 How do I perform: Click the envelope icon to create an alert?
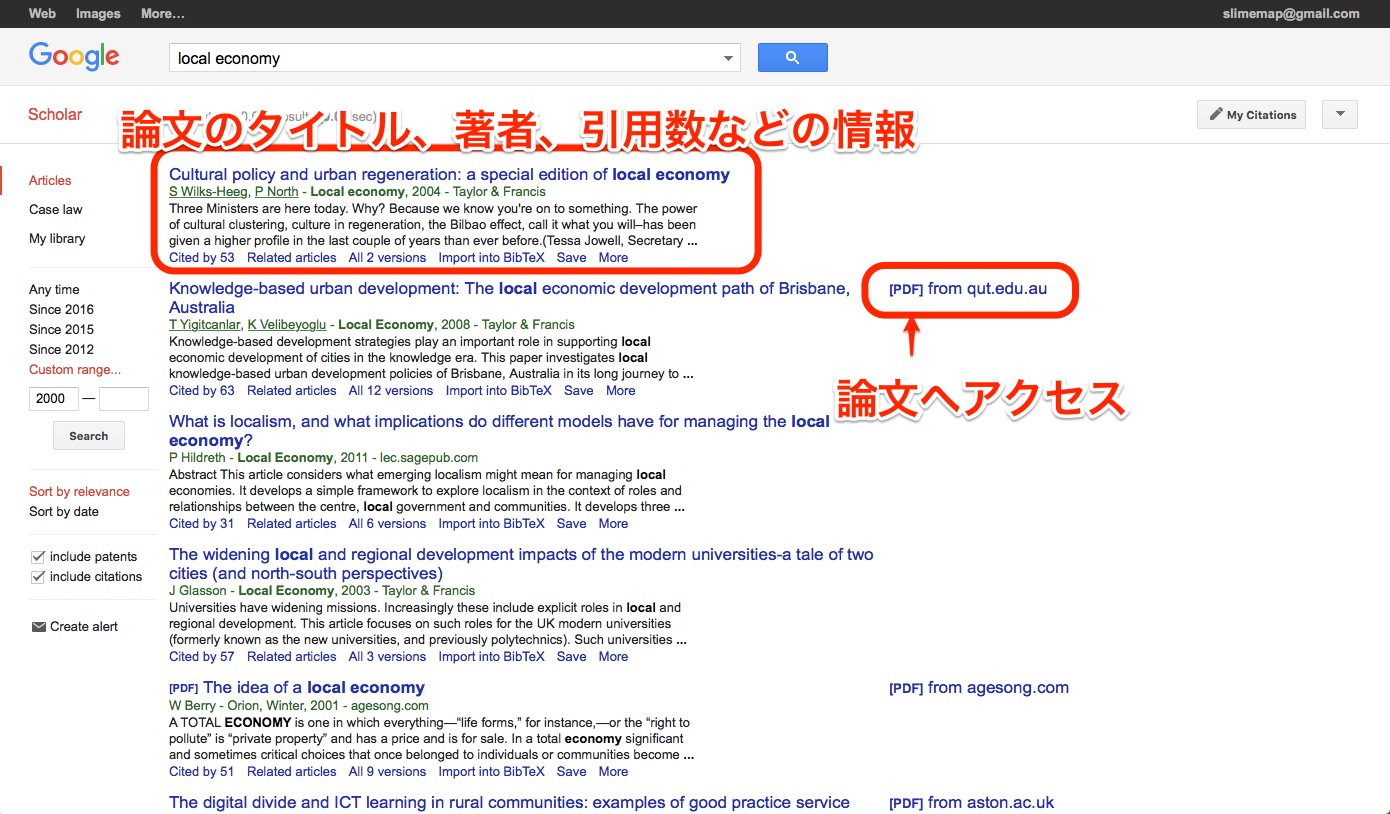[x=37, y=625]
